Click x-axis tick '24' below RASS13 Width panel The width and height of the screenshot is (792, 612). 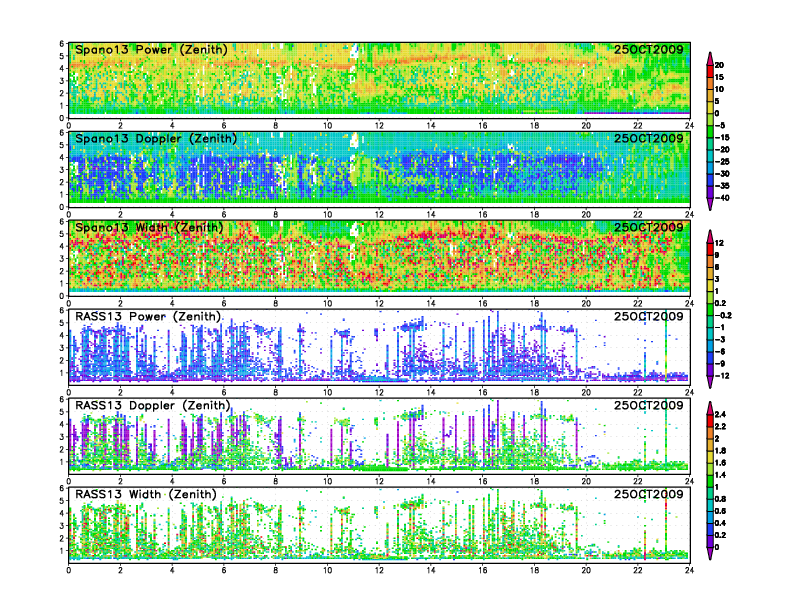pyautogui.click(x=689, y=570)
